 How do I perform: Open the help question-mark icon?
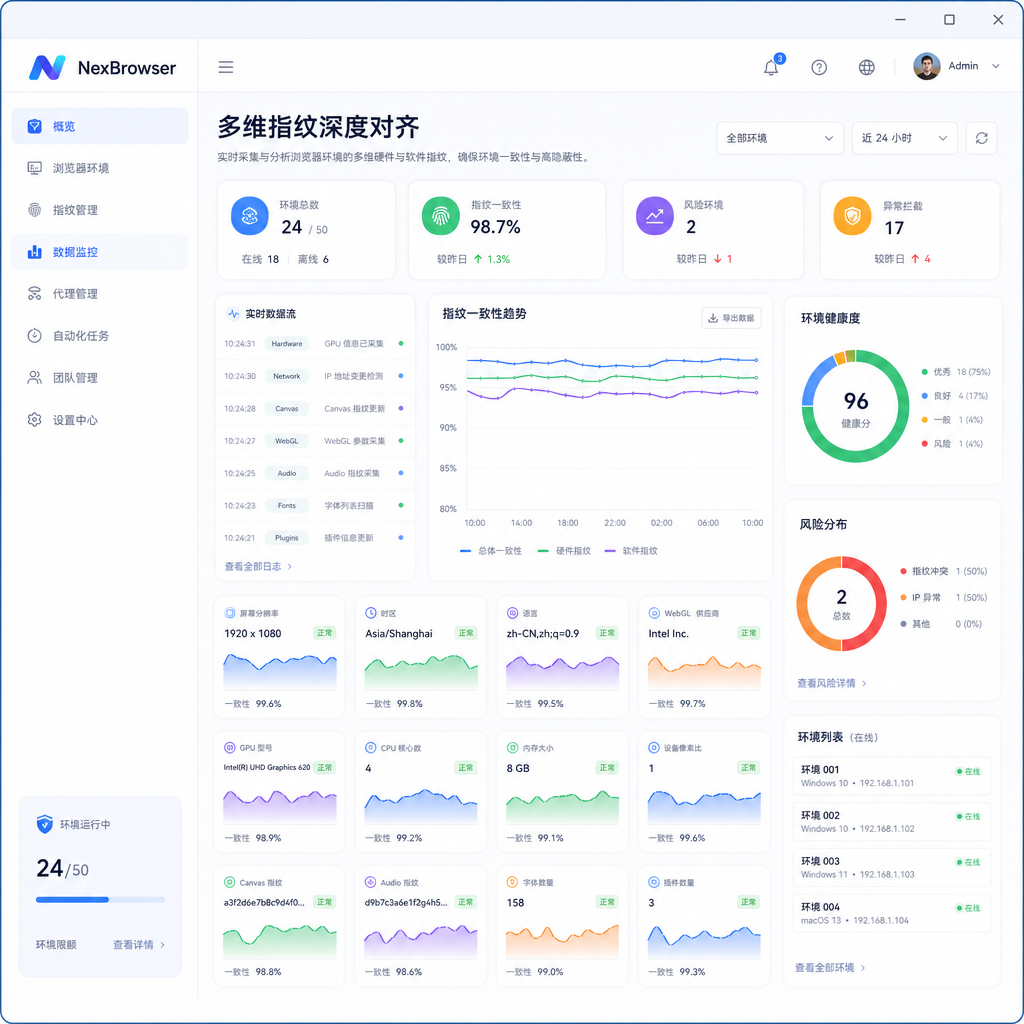pos(819,67)
